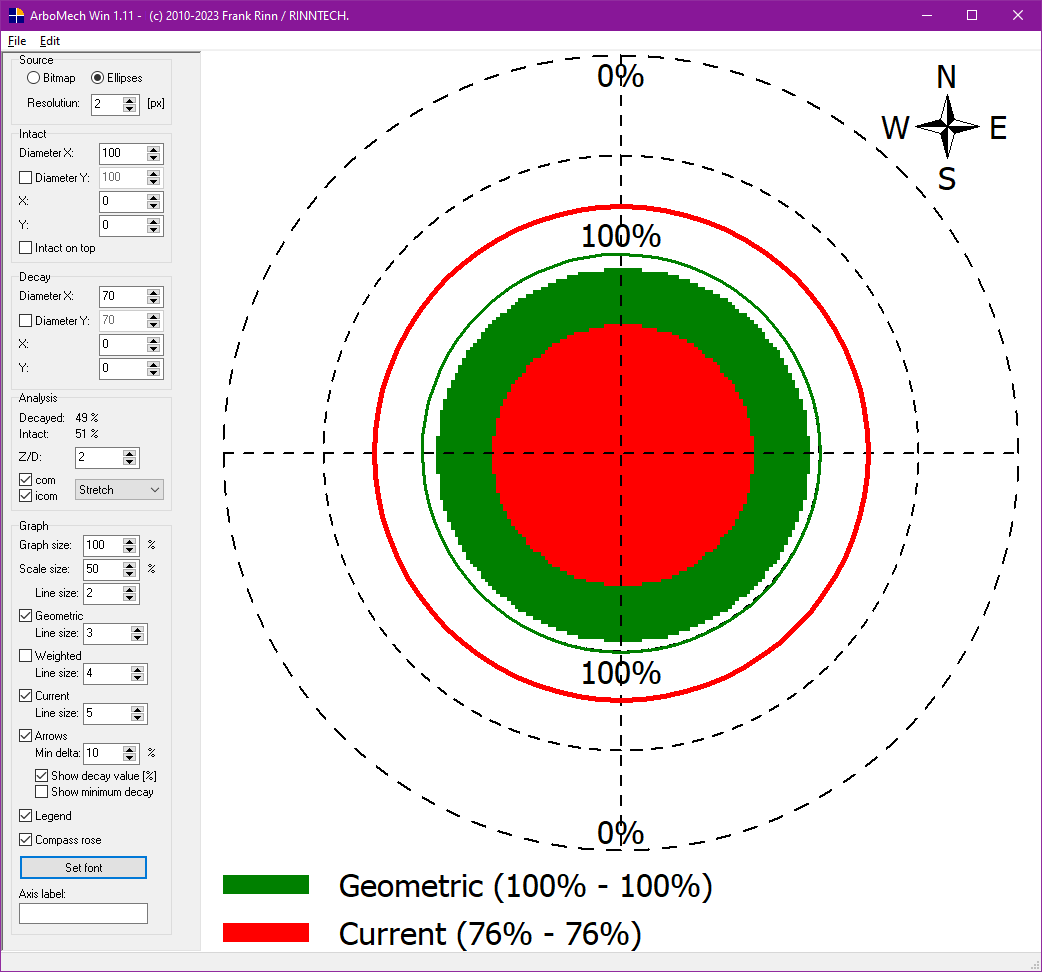This screenshot has height=972, width=1042.
Task: Open the File menu
Action: tap(17, 41)
